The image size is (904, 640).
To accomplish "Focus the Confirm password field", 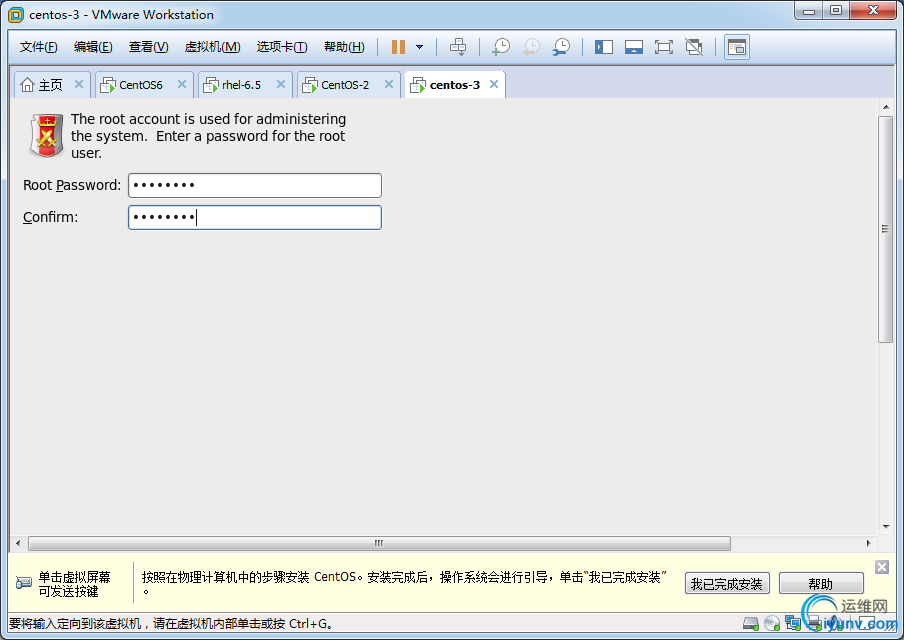I will [x=255, y=217].
